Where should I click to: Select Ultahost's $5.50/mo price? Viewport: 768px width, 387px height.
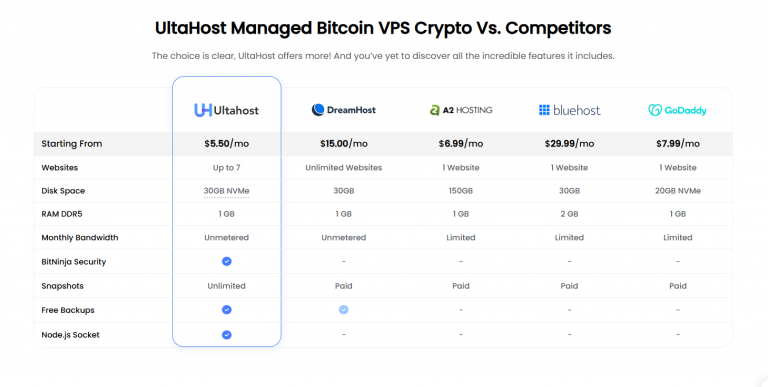tap(226, 144)
